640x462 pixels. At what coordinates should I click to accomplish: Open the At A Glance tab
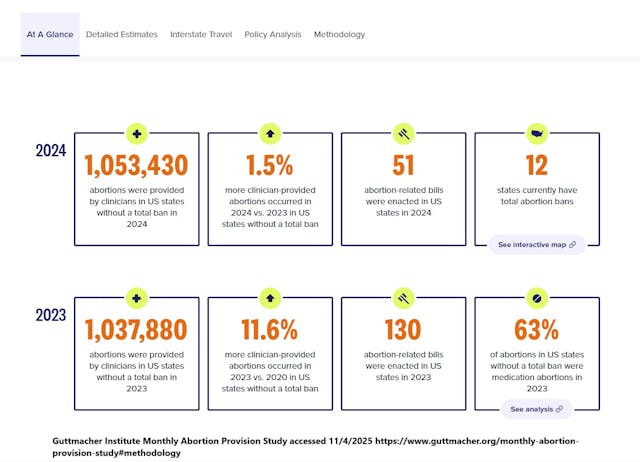click(x=50, y=34)
